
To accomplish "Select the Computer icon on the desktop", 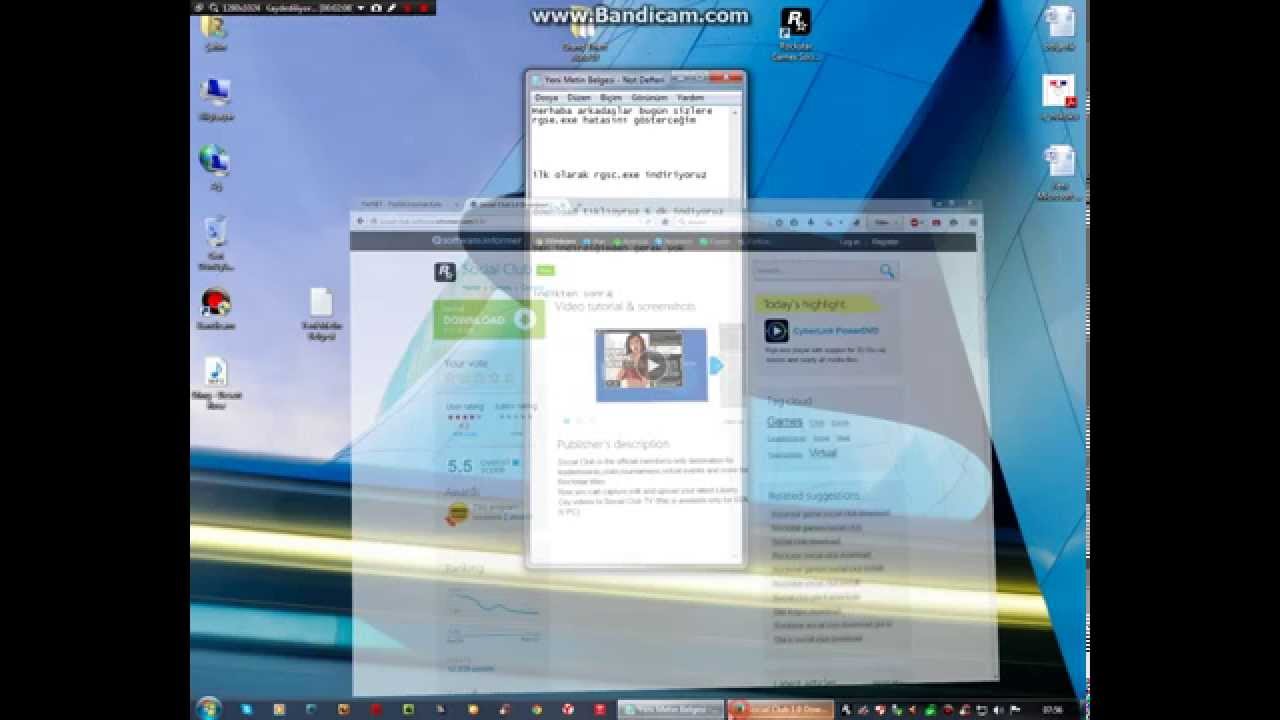I will click(x=215, y=99).
